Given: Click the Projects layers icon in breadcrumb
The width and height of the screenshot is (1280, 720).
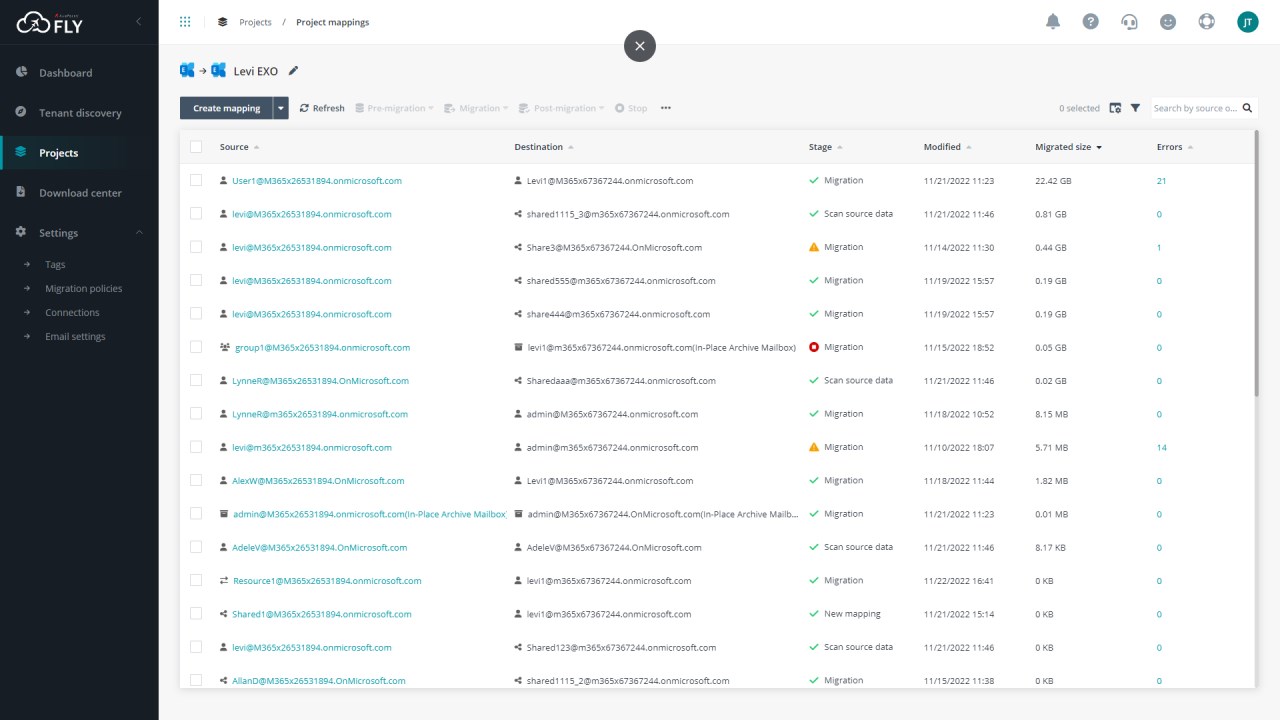Looking at the screenshot, I should (222, 22).
